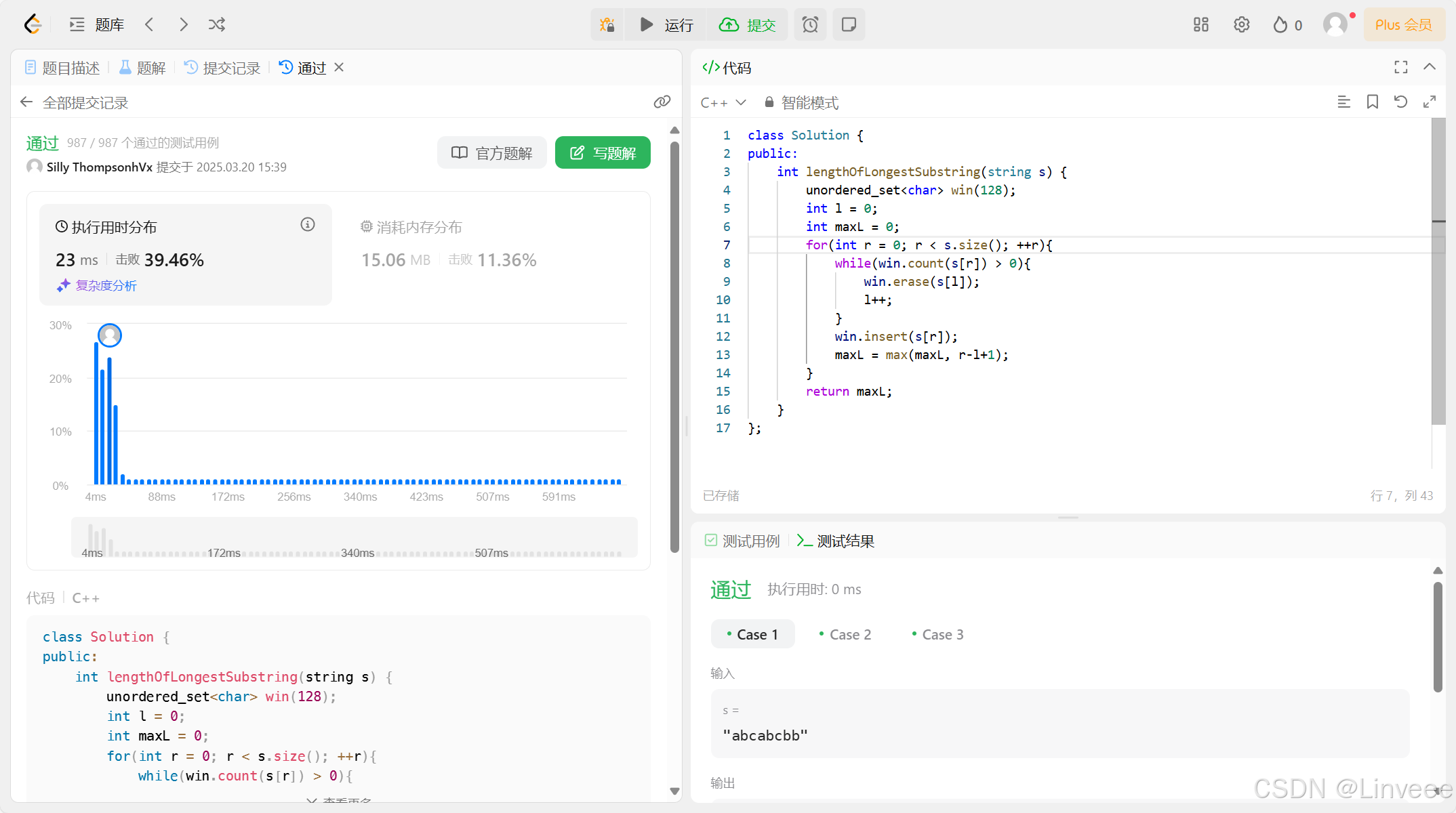Copy submission link chain icon

662,102
